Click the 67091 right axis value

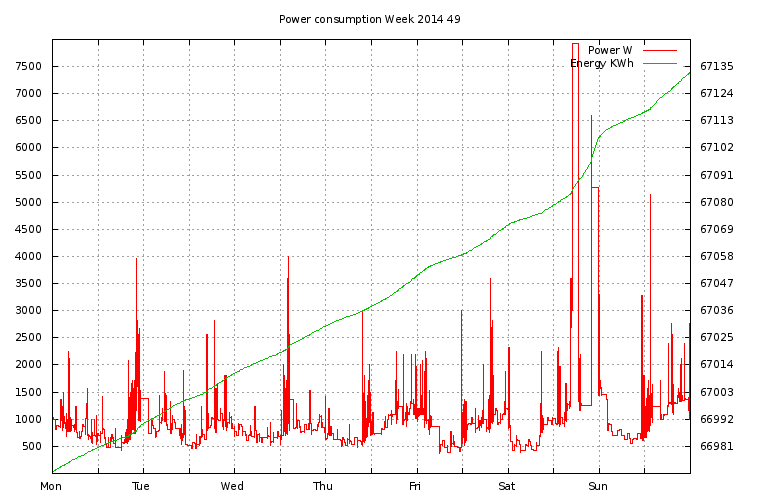point(717,175)
